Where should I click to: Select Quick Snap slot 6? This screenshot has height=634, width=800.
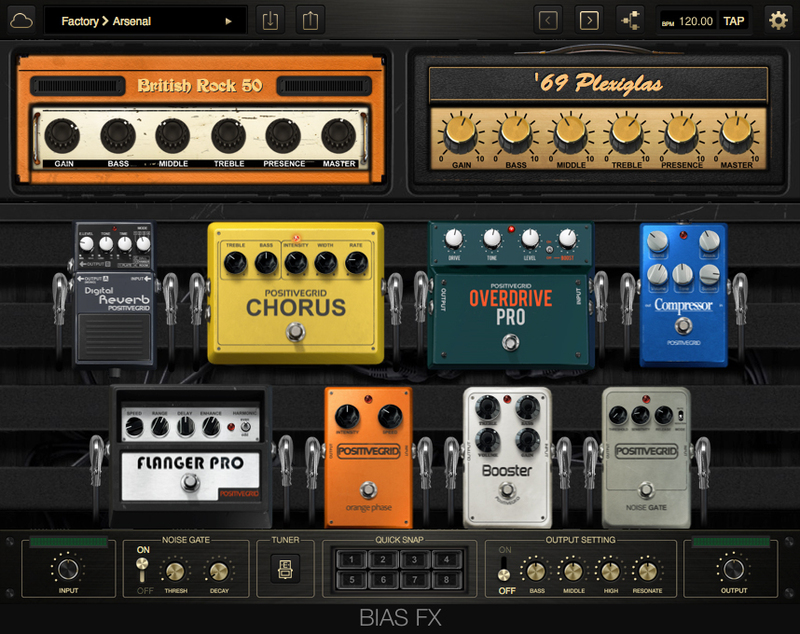click(x=383, y=579)
